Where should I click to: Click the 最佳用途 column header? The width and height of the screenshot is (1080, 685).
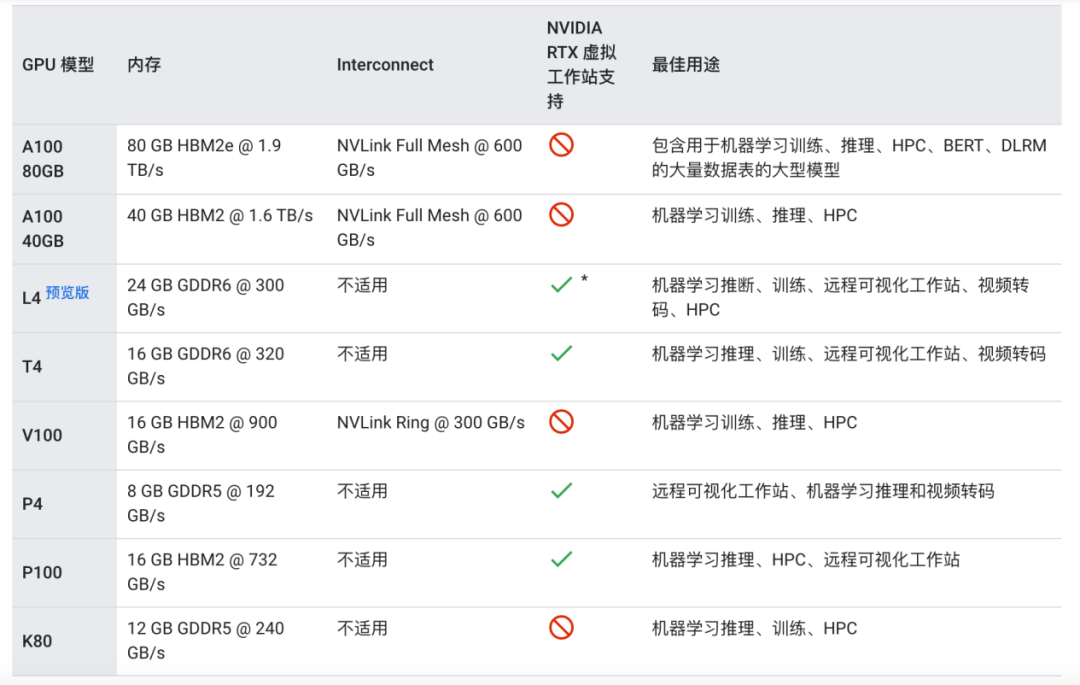tap(686, 65)
